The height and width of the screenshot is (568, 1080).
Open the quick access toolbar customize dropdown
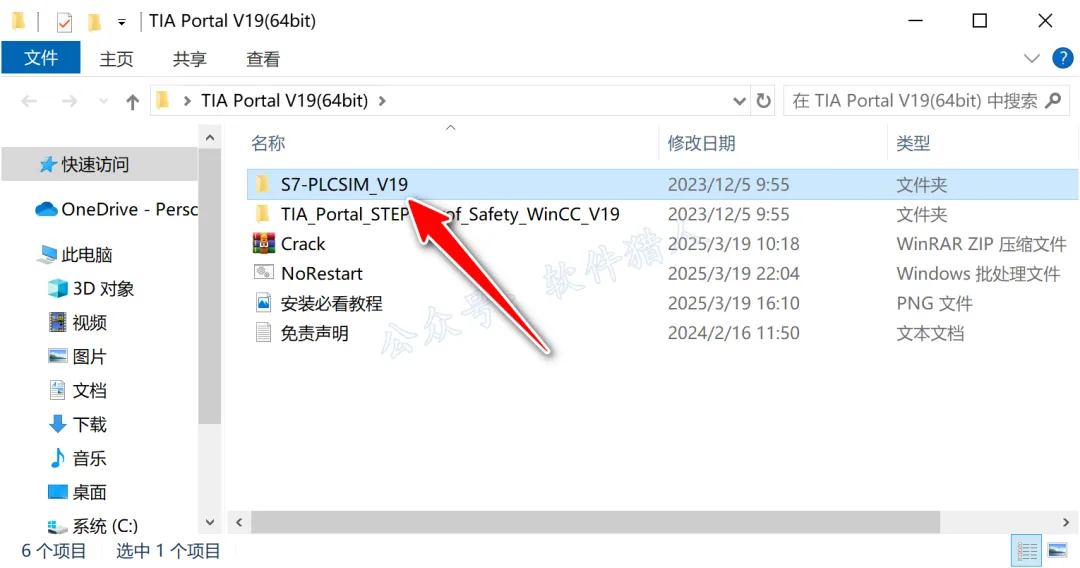pyautogui.click(x=121, y=23)
